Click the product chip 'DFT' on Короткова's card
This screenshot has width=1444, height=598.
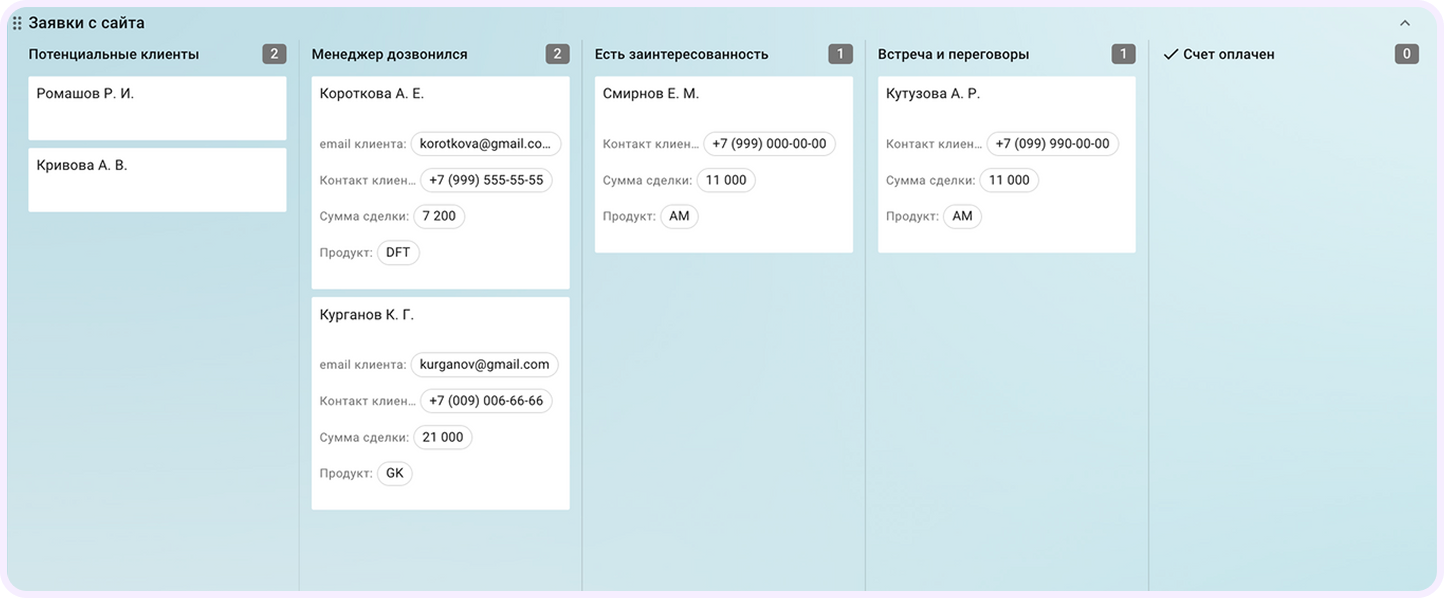point(397,252)
